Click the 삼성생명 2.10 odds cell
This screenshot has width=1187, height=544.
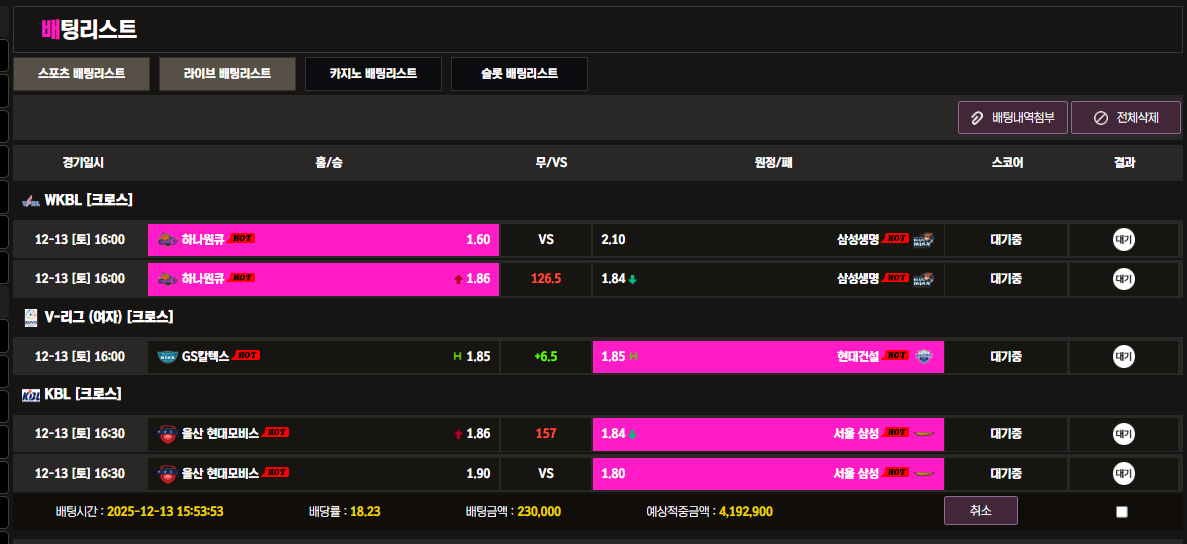[x=767, y=240]
